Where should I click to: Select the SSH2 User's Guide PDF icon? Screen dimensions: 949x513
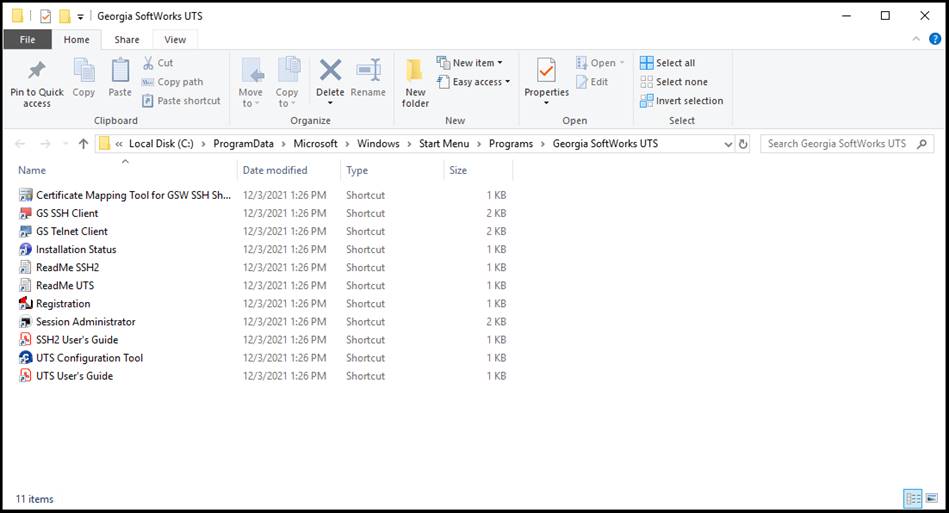tap(25, 339)
